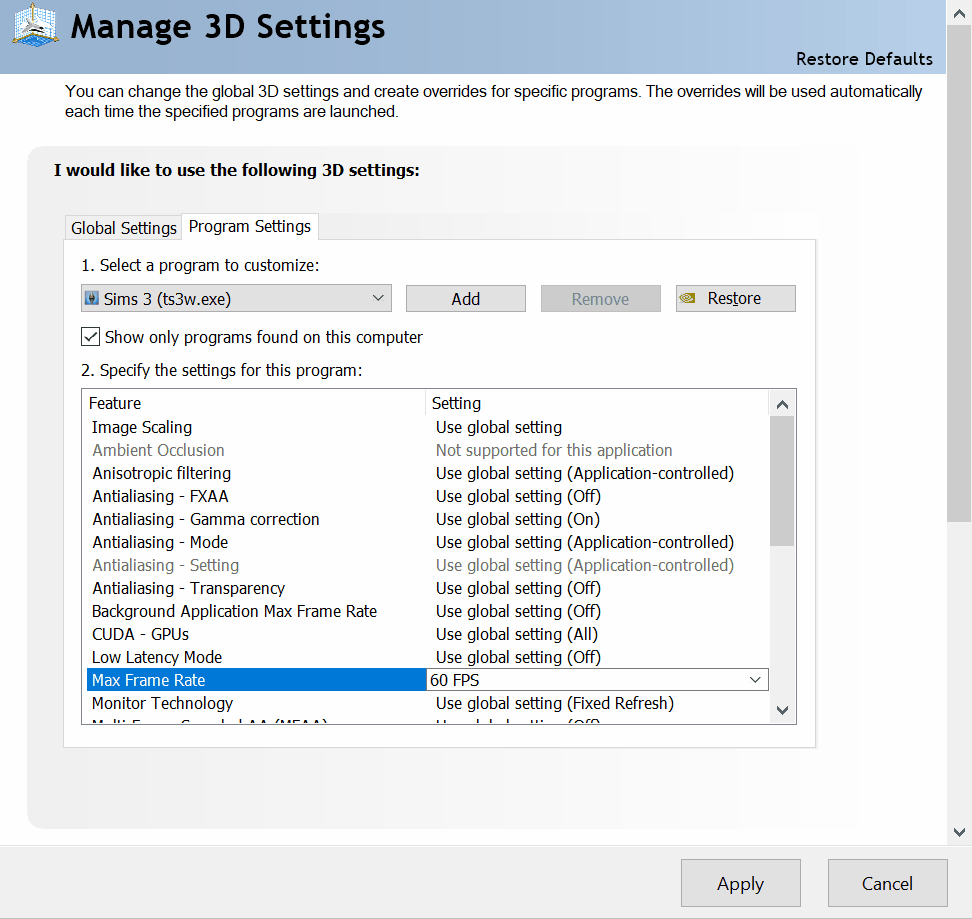972x919 pixels.
Task: Click the NVIDIA logo on Restore button
Action: [687, 298]
